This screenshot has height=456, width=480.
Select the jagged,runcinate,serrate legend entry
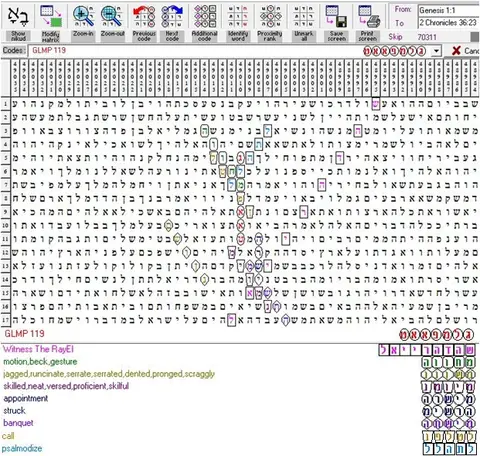(x=109, y=374)
